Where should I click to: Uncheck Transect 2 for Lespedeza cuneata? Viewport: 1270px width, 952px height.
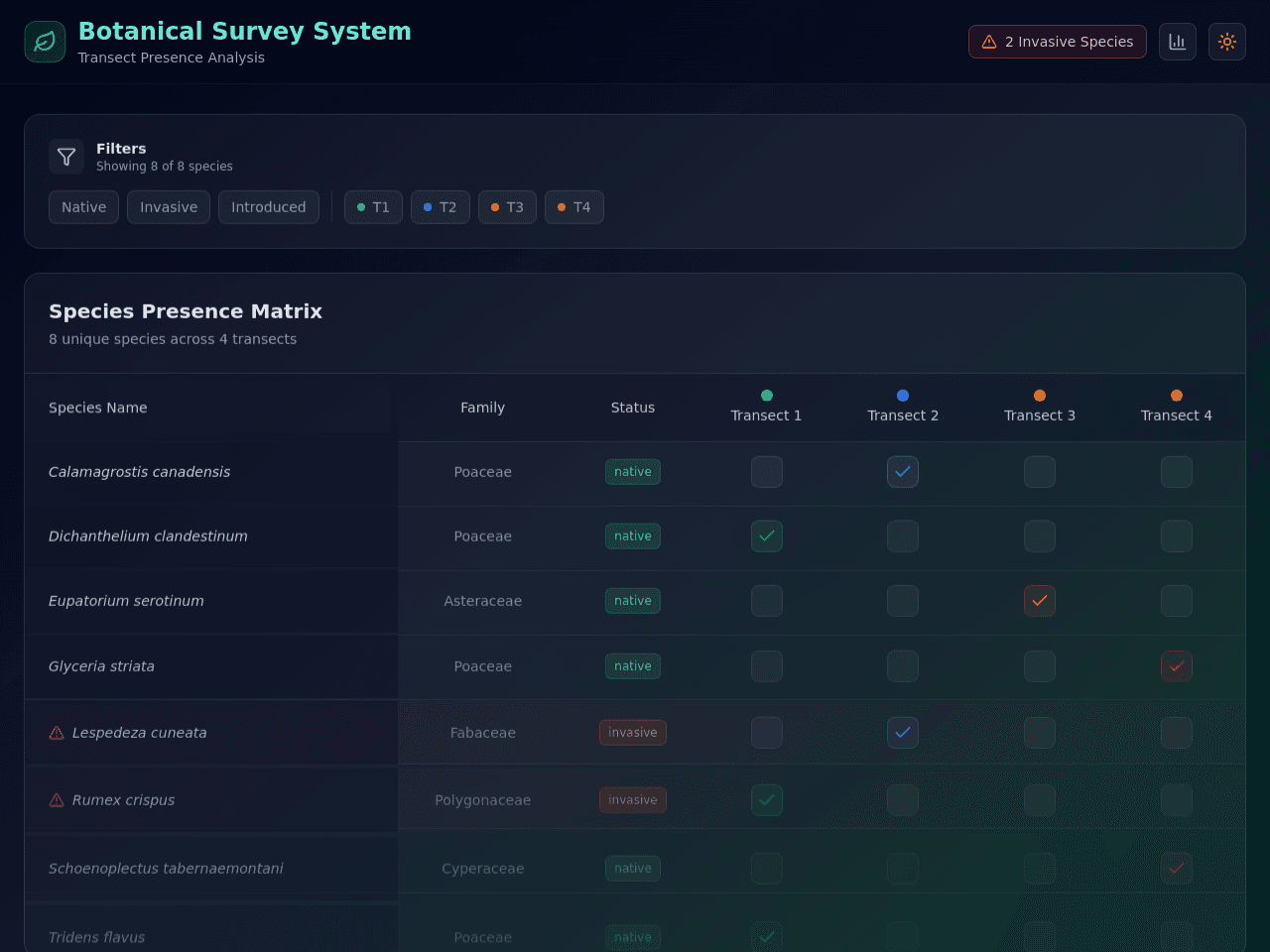pos(903,733)
